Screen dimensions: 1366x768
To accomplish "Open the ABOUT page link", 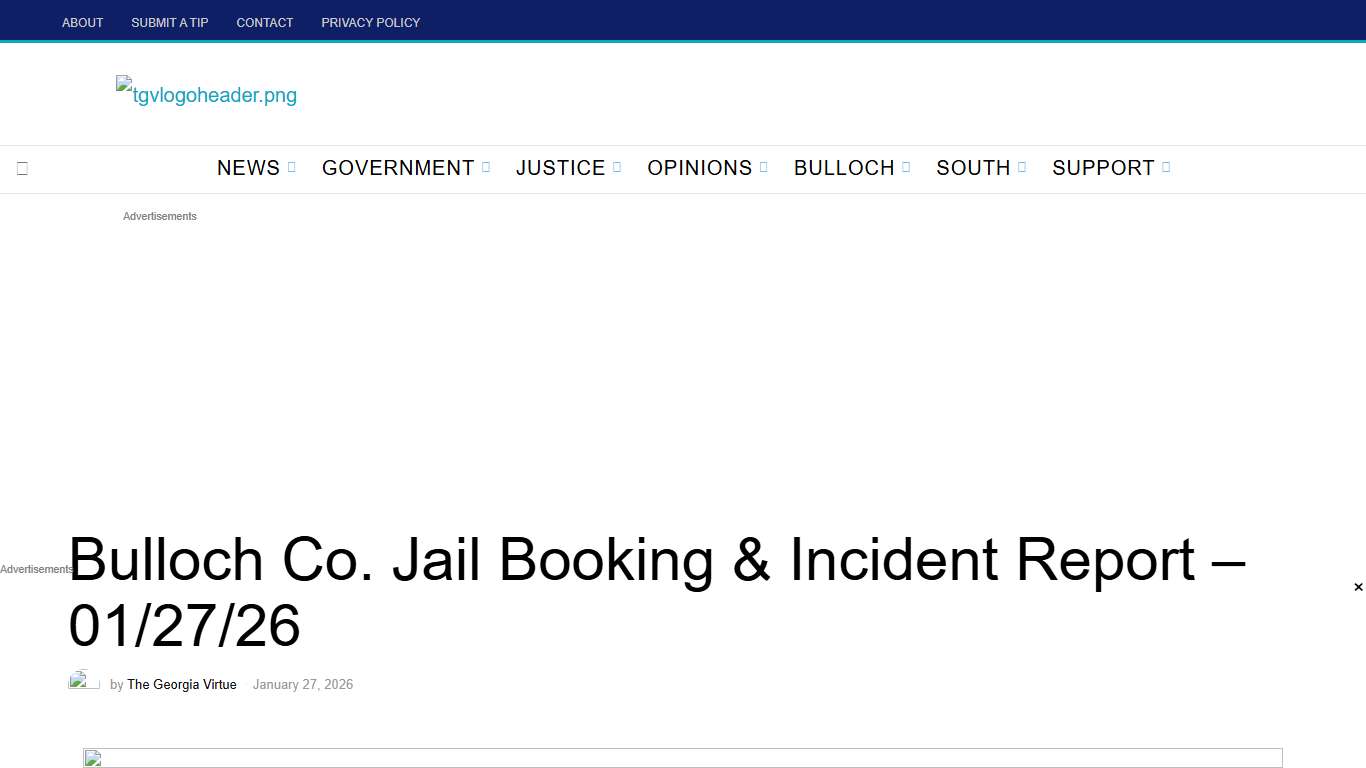I will pyautogui.click(x=82, y=22).
